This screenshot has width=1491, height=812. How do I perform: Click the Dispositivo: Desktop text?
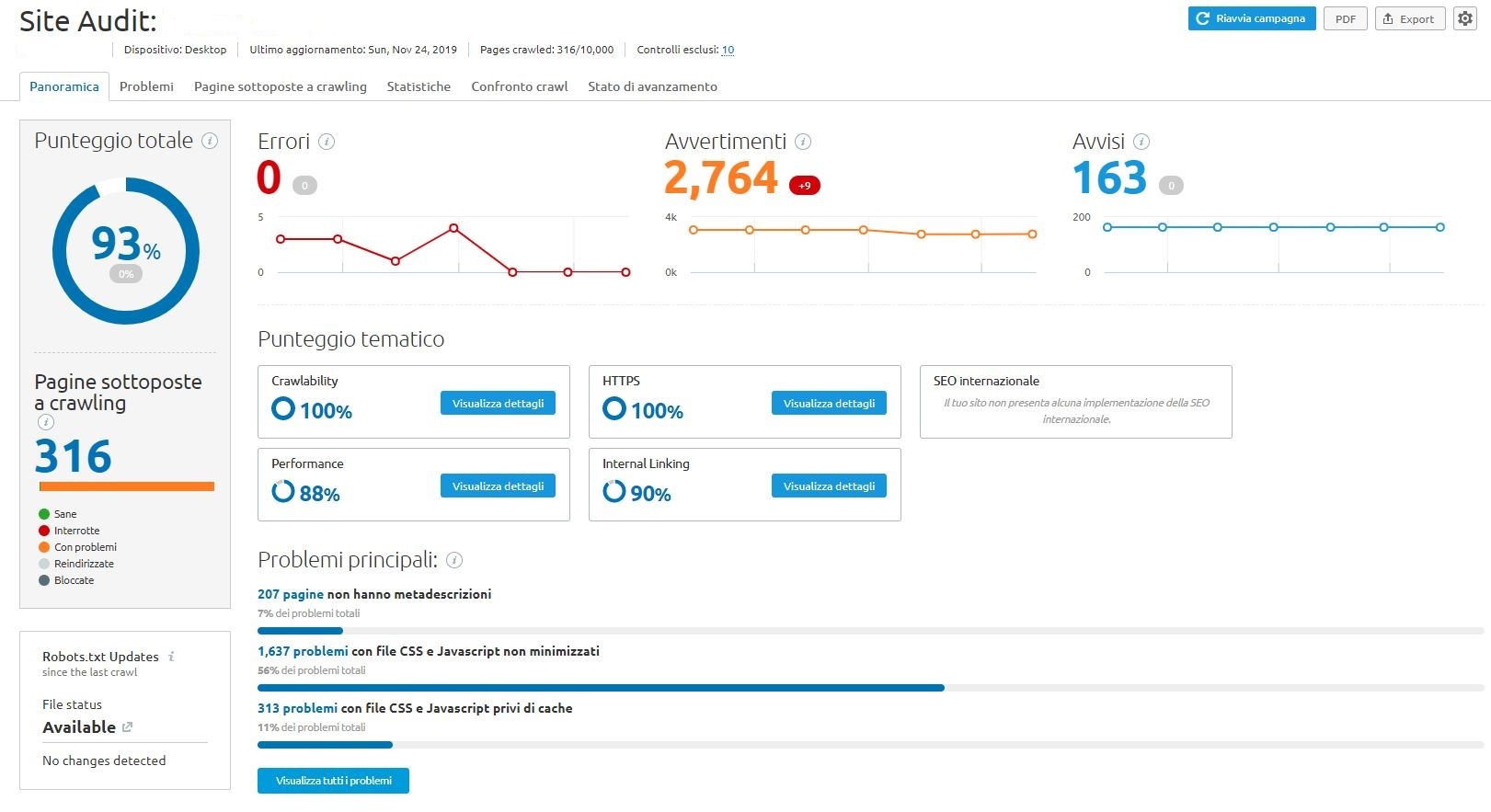tap(175, 50)
